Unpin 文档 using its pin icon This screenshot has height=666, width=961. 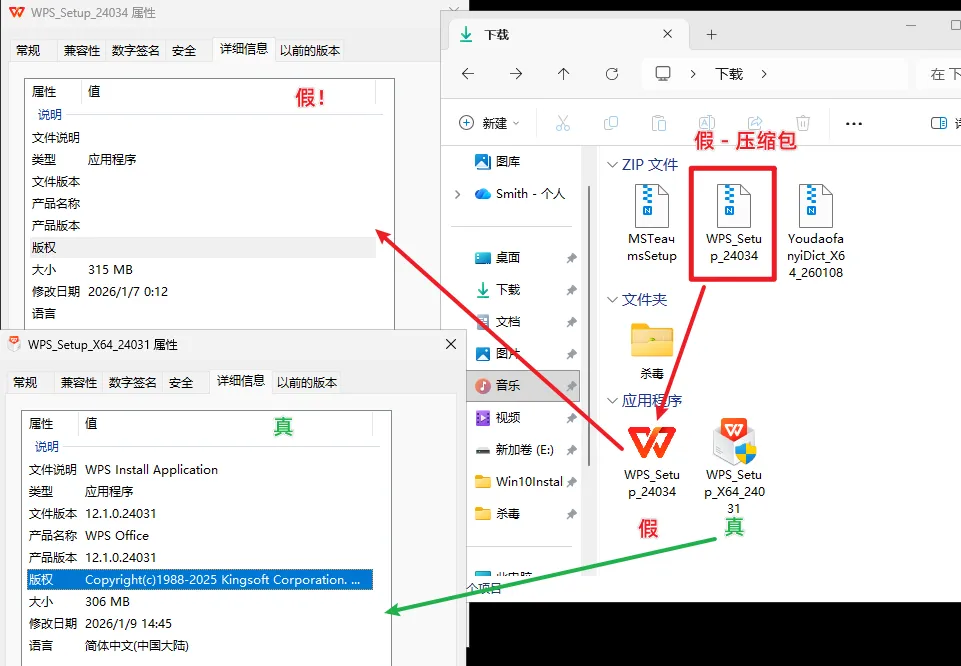pos(571,322)
